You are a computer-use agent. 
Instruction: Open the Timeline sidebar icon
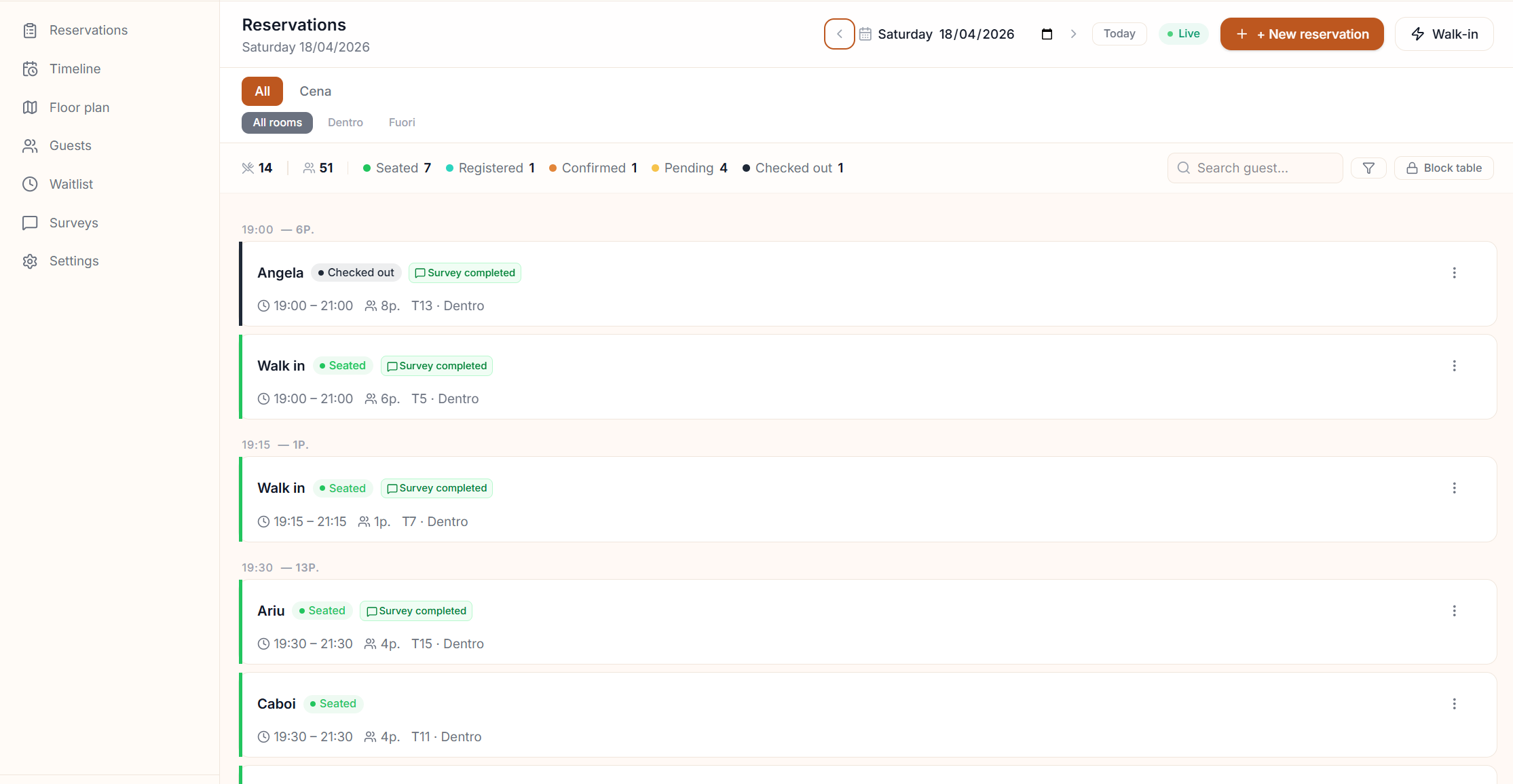point(30,69)
